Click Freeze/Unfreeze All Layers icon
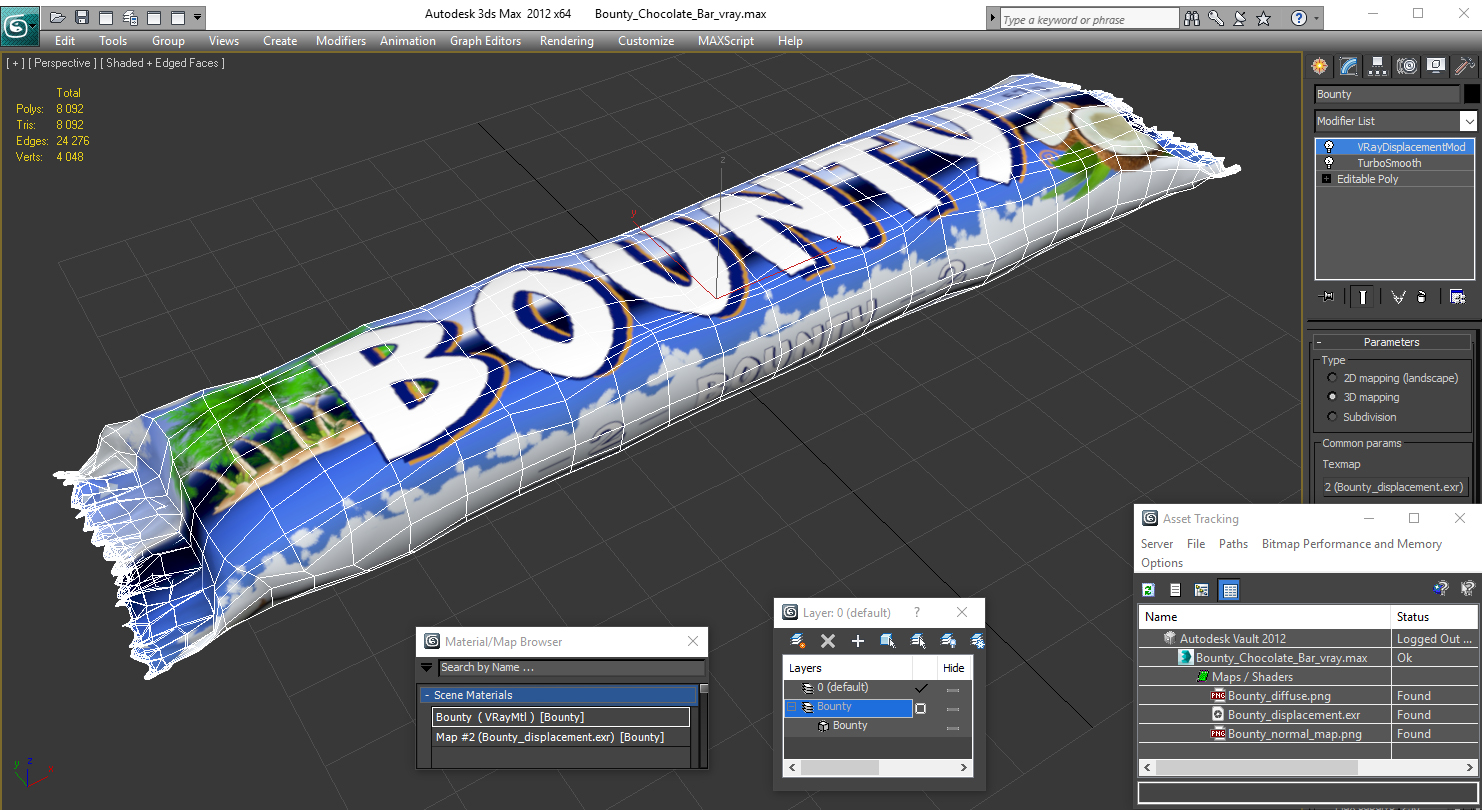The image size is (1482, 810). 977,641
